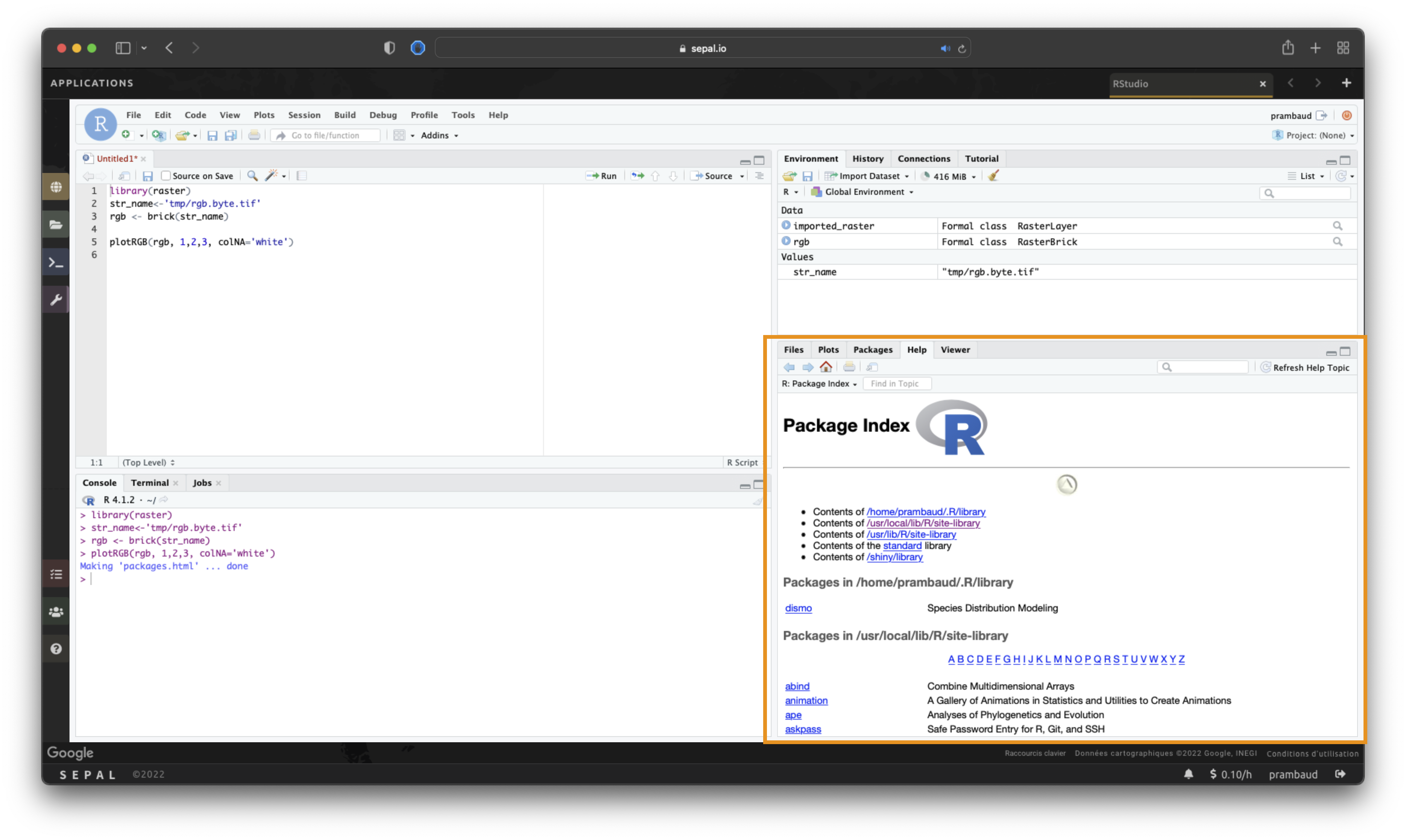The image size is (1406, 840).
Task: Click the Refresh Help Topic button
Action: [1305, 367]
